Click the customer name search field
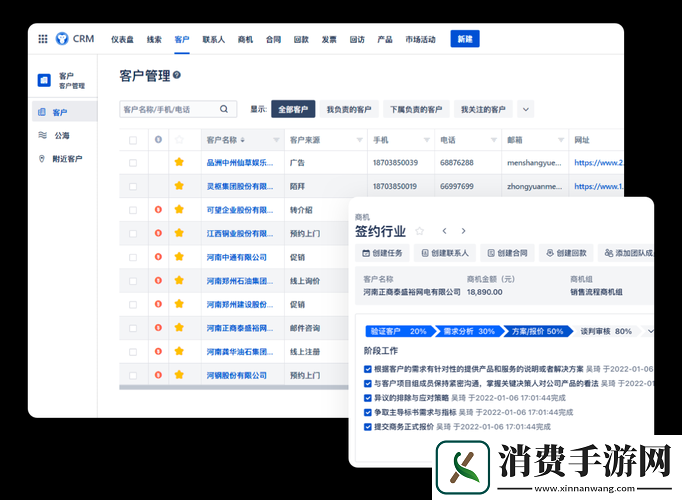Viewport: 682px width, 500px height. click(178, 109)
